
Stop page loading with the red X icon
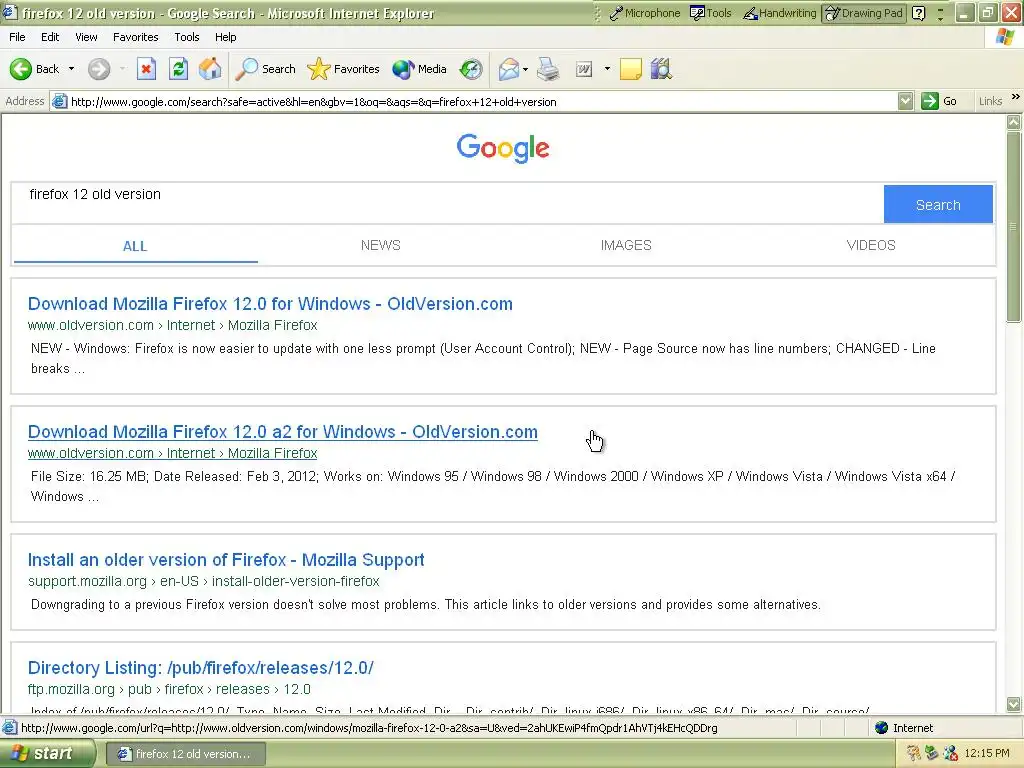coord(146,69)
